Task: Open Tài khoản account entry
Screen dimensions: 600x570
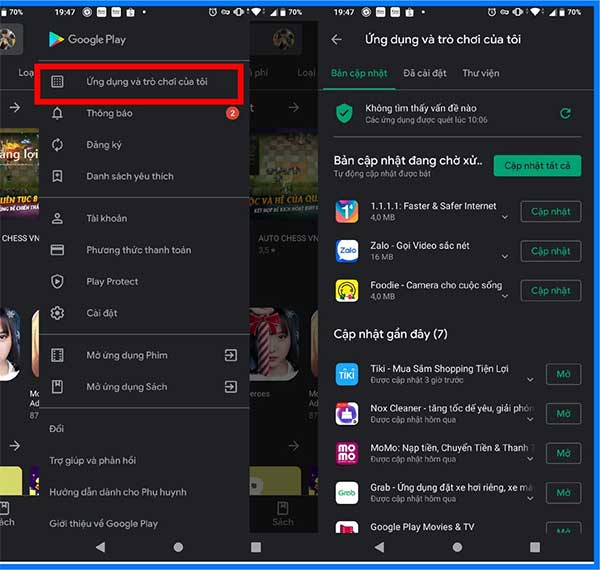Action: 144,218
